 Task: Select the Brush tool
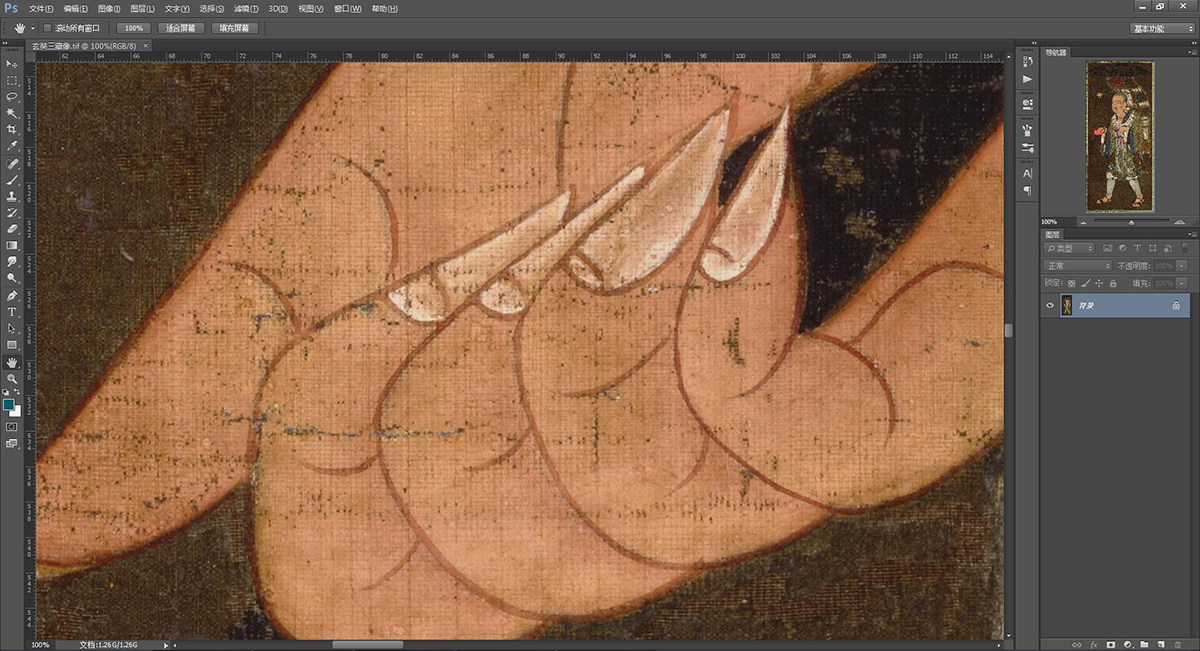click(x=12, y=179)
